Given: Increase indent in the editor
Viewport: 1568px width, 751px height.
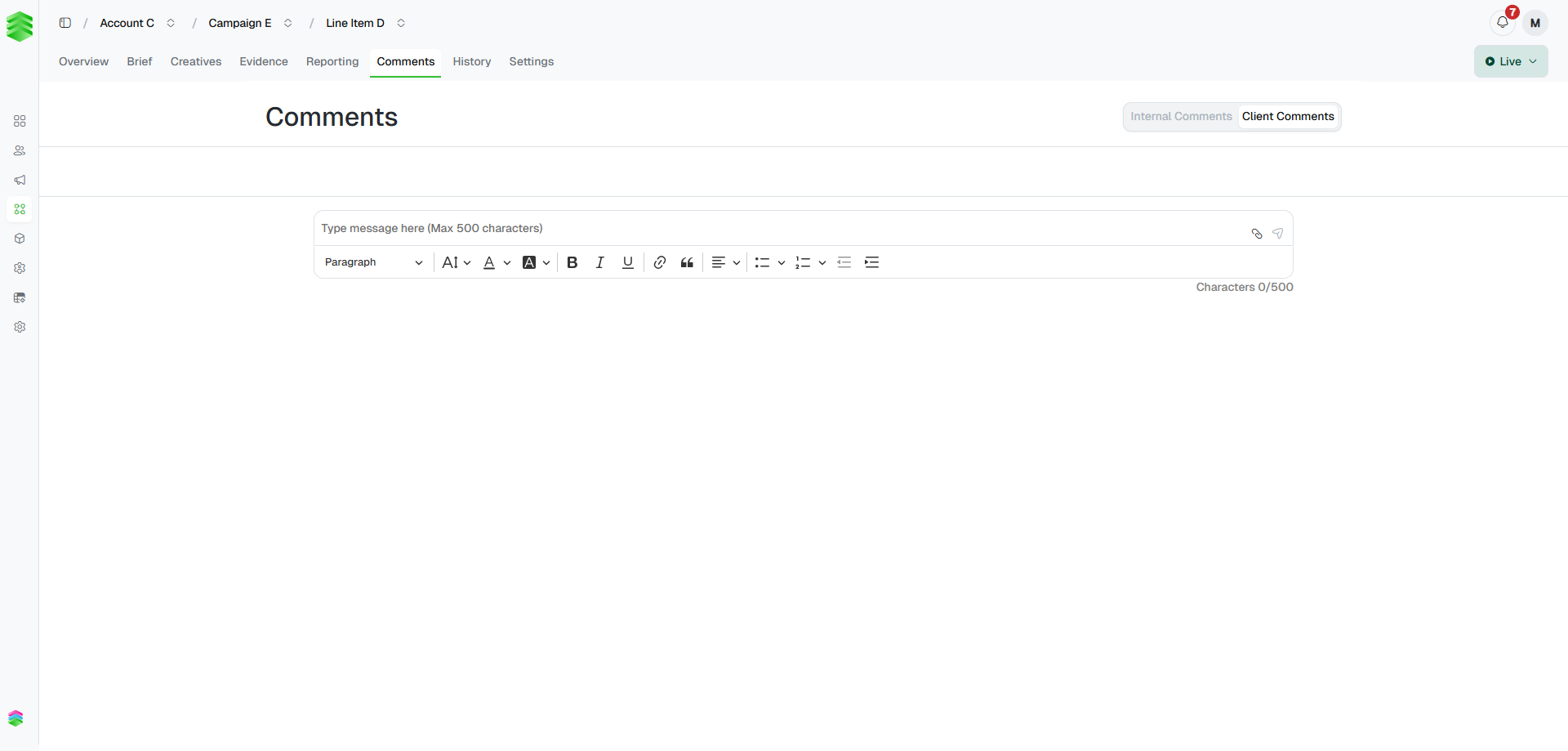Looking at the screenshot, I should click(871, 262).
